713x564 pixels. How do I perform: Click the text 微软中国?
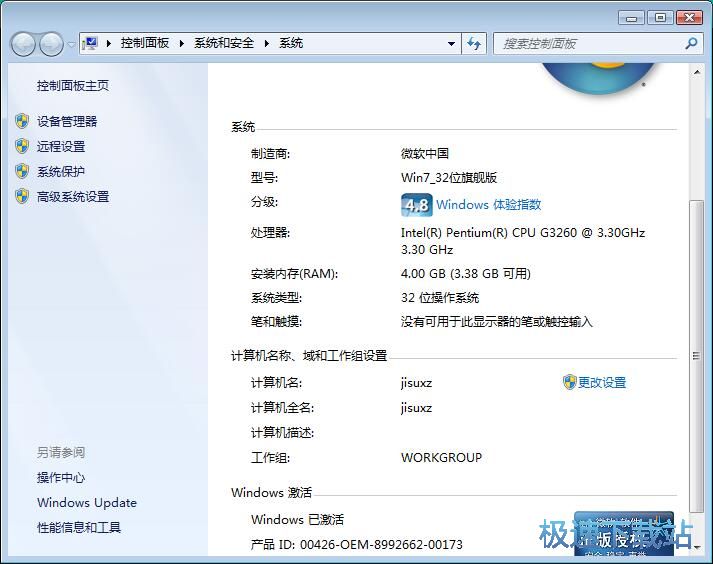(x=425, y=153)
